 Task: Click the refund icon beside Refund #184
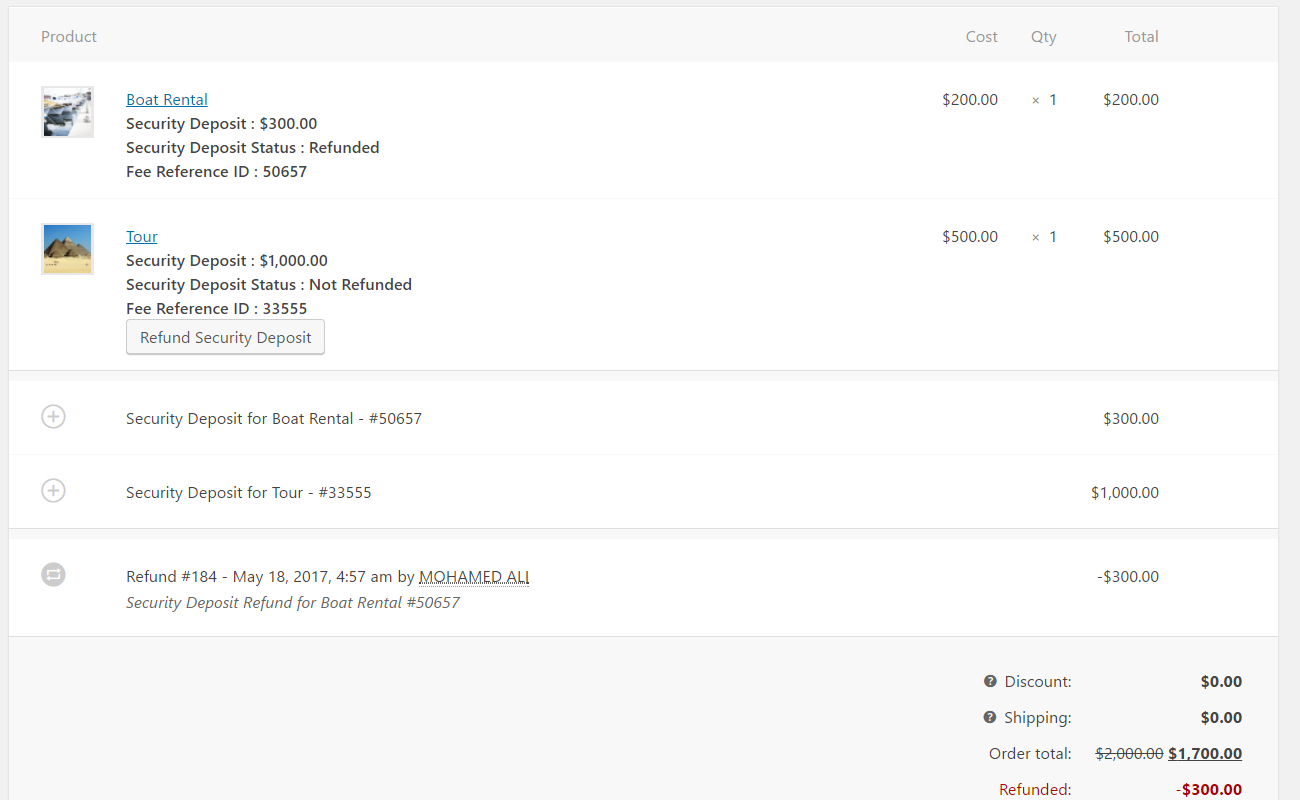point(53,575)
